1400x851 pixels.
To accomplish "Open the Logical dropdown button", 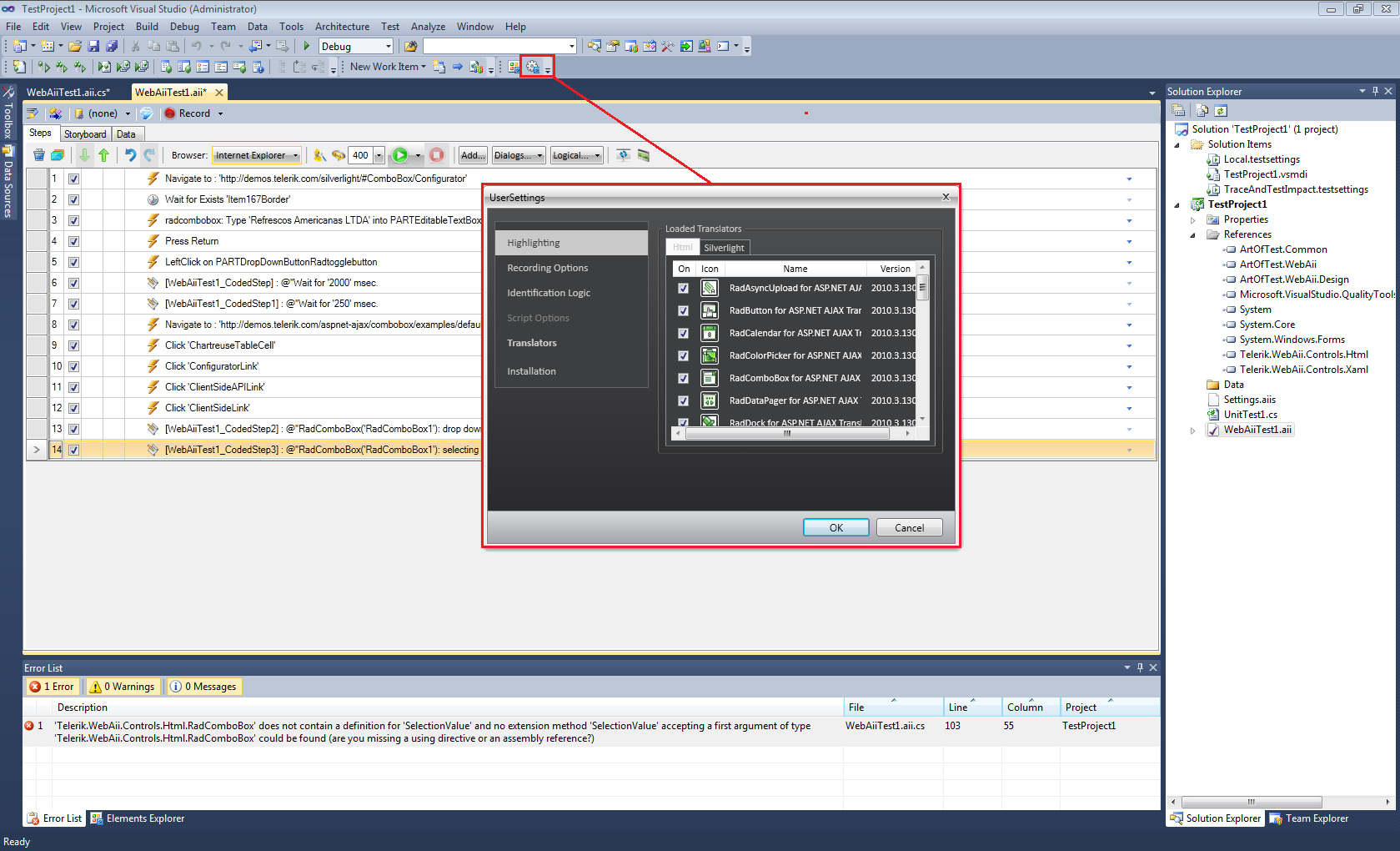I will pyautogui.click(x=577, y=155).
